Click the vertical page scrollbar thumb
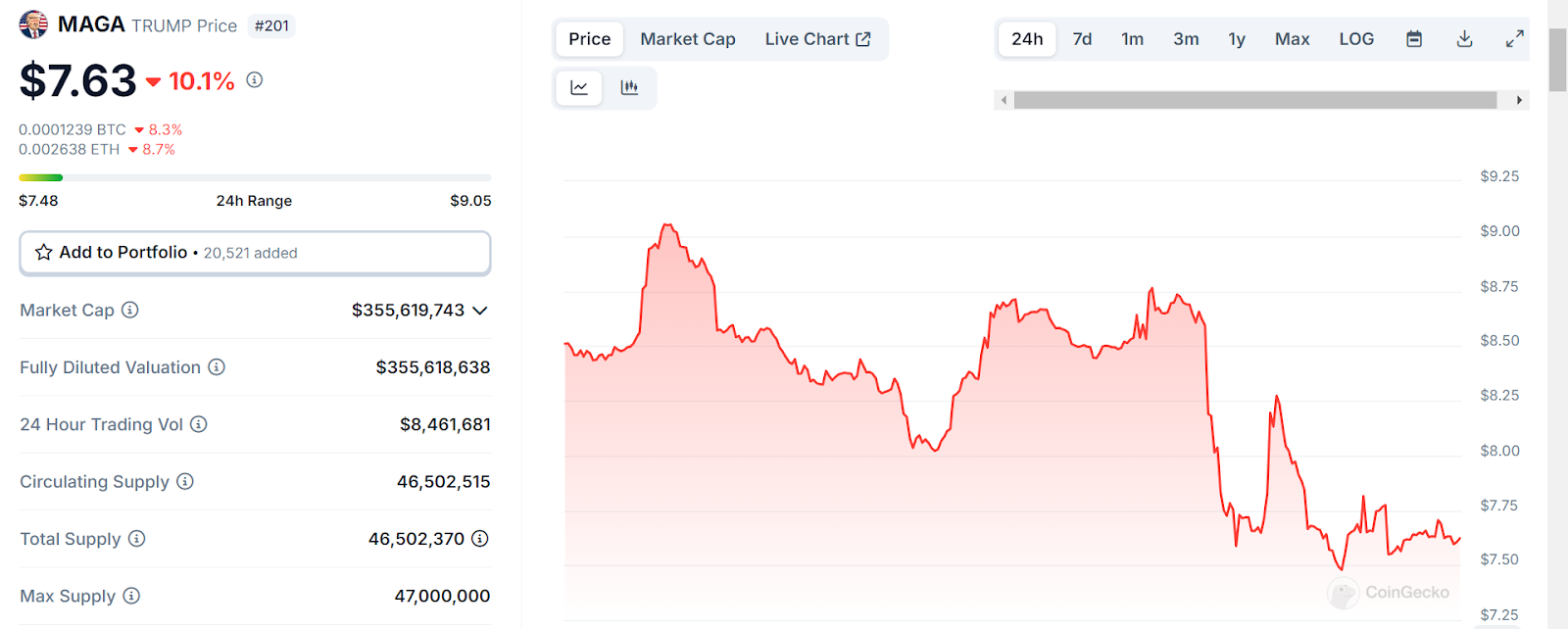Image resolution: width=1568 pixels, height=629 pixels. 1557,60
